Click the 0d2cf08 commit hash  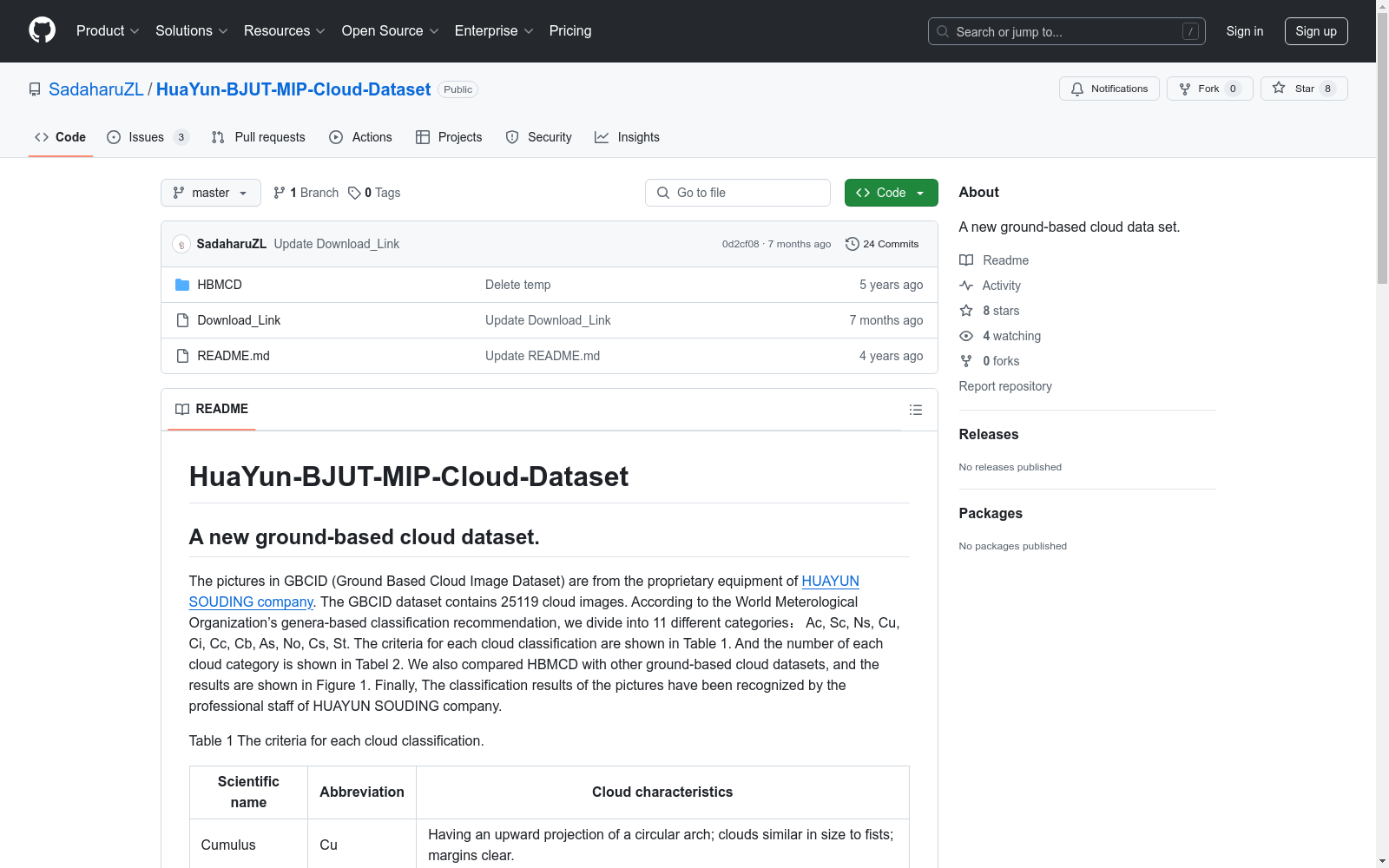click(x=741, y=244)
